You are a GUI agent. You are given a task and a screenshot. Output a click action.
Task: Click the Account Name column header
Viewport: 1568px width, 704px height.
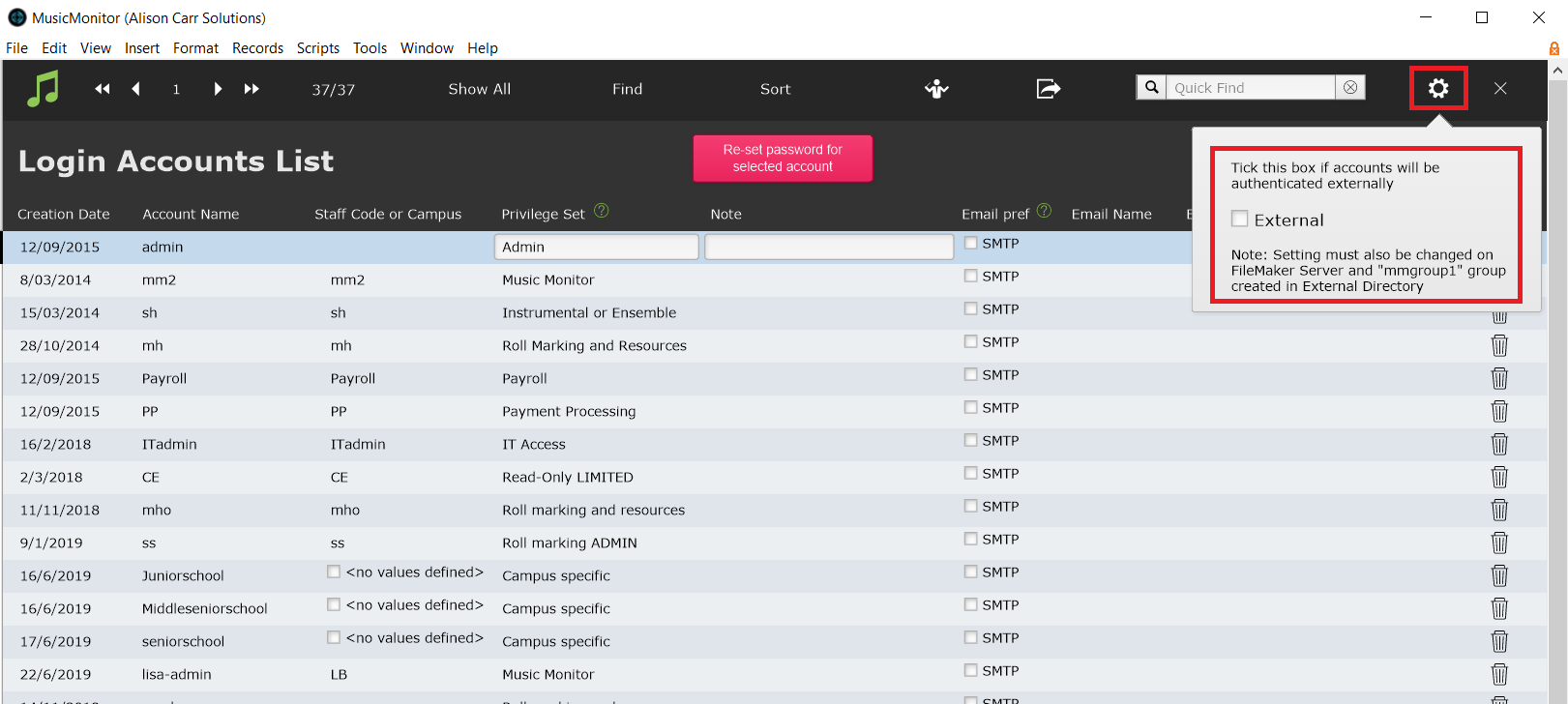point(191,214)
